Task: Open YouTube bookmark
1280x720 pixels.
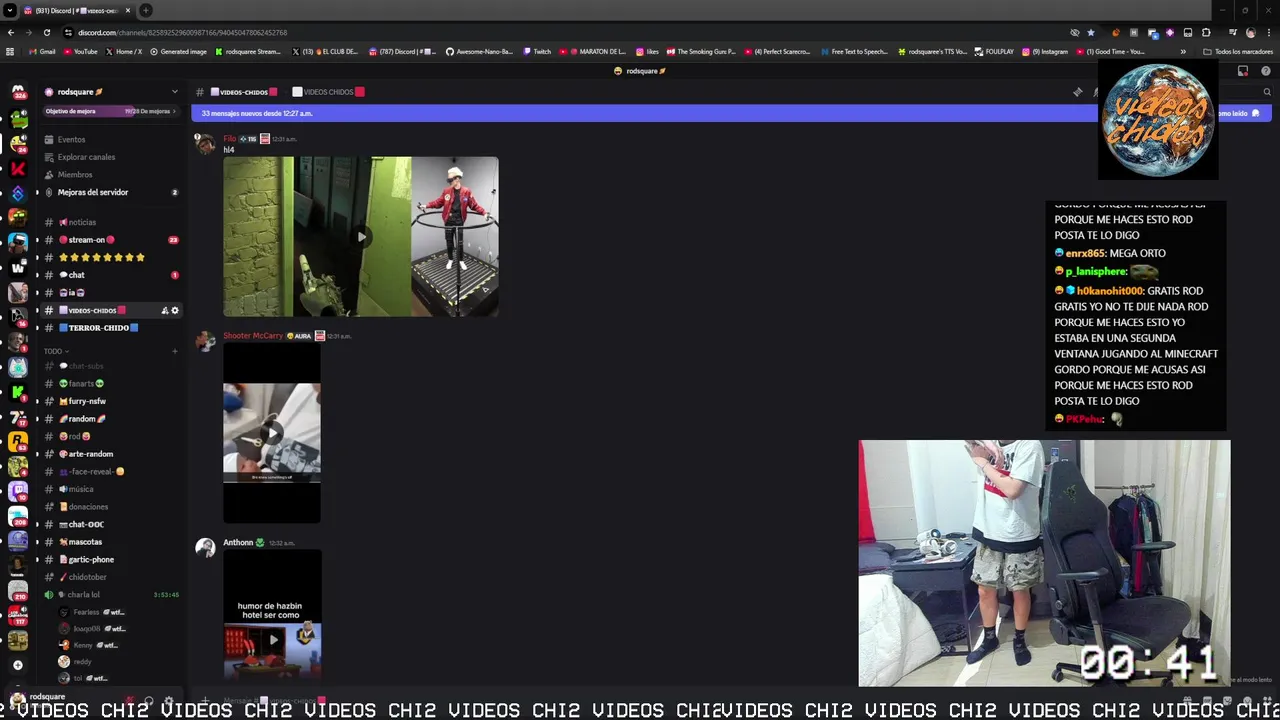Action: pyautogui.click(x=80, y=51)
